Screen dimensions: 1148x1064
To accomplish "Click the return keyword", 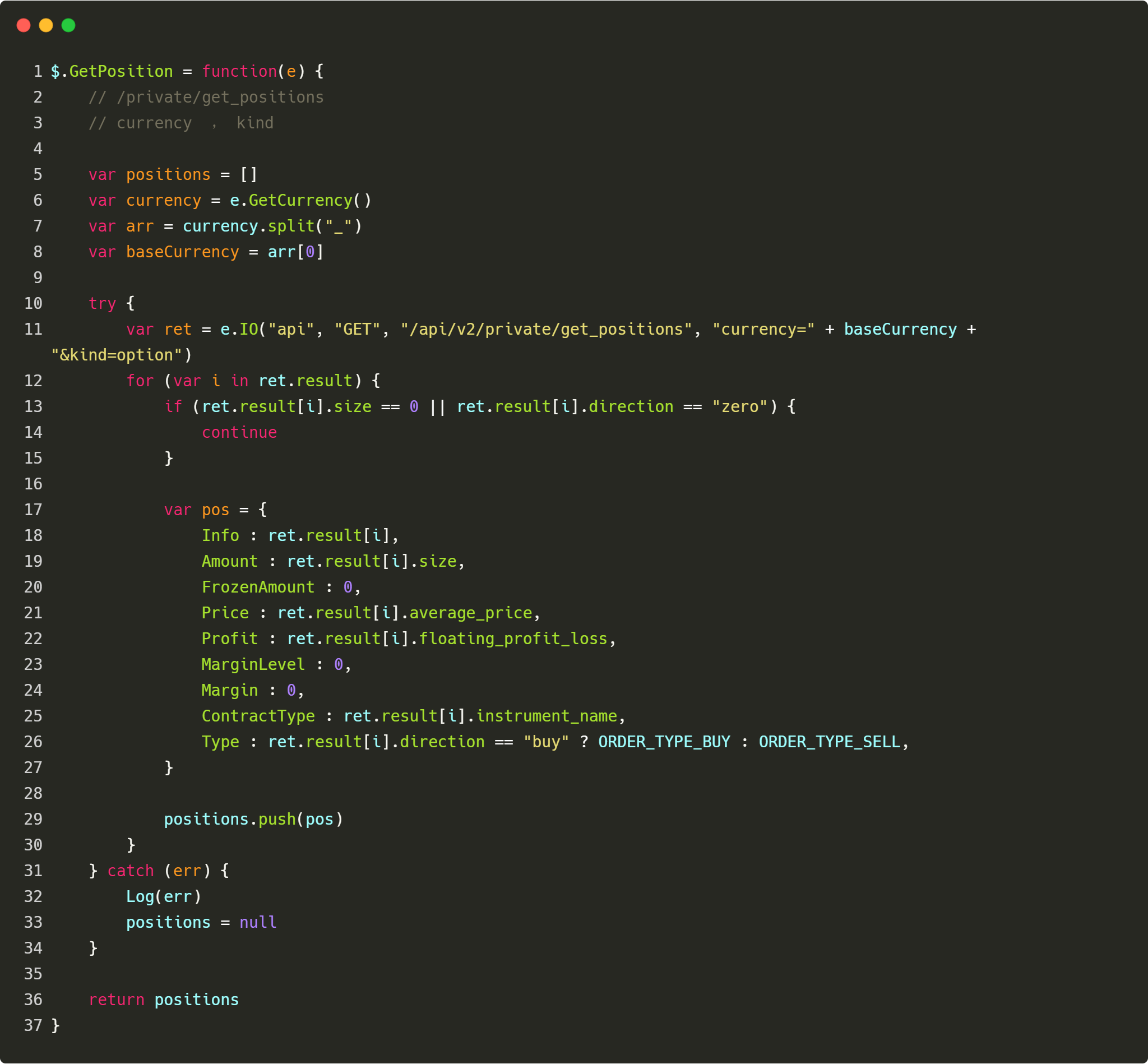I will click(x=117, y=1000).
